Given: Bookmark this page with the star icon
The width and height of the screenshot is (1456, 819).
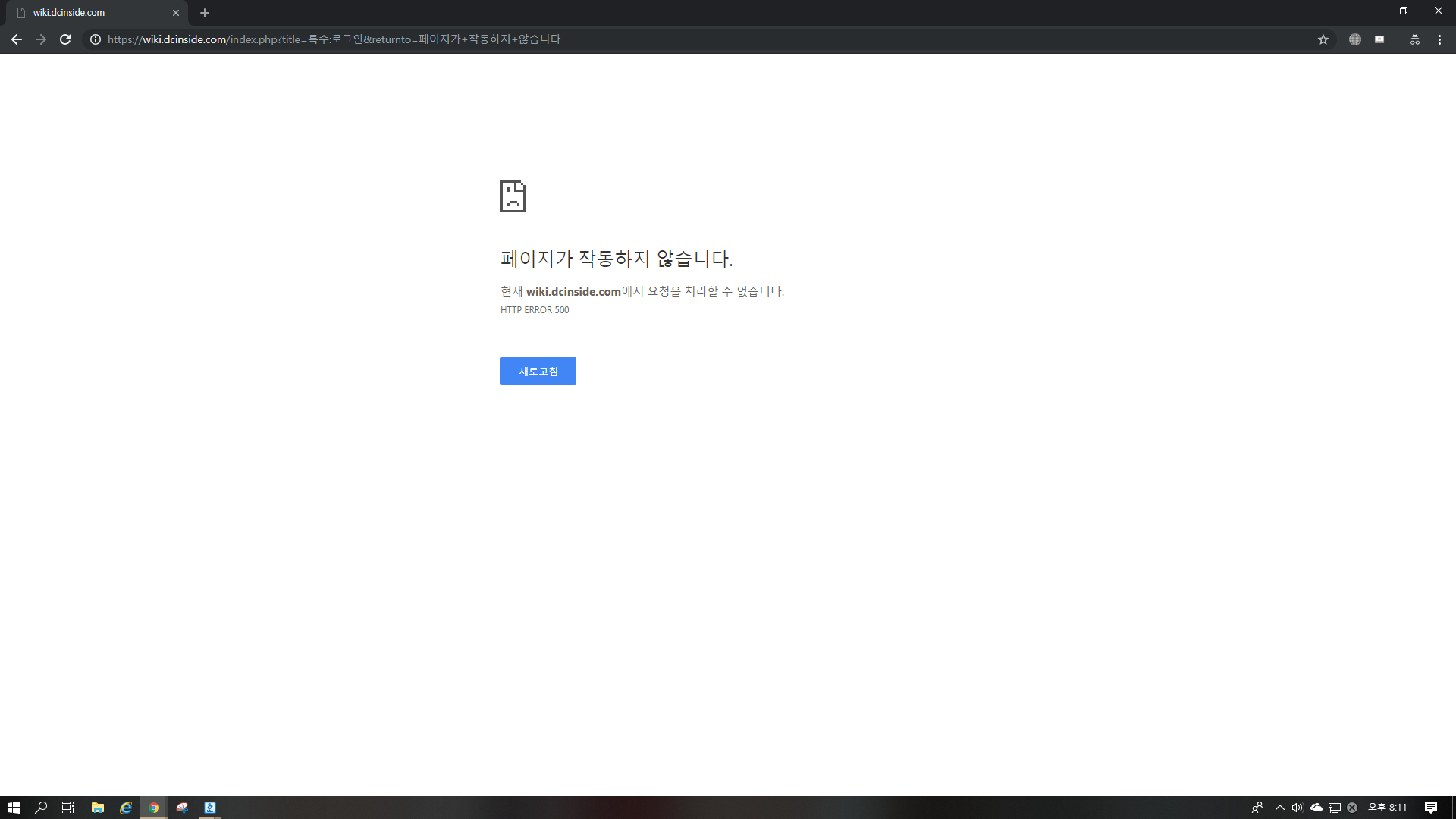Looking at the screenshot, I should 1323,39.
